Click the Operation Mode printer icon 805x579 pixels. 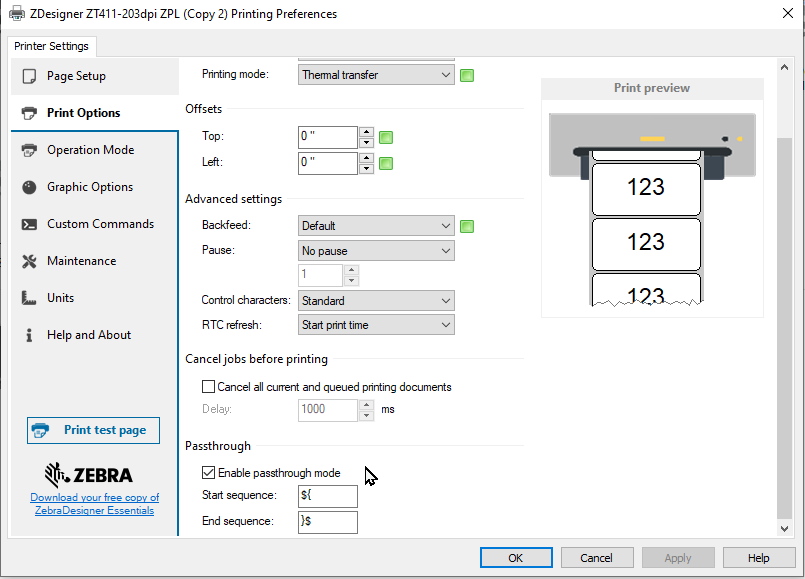[x=29, y=150]
